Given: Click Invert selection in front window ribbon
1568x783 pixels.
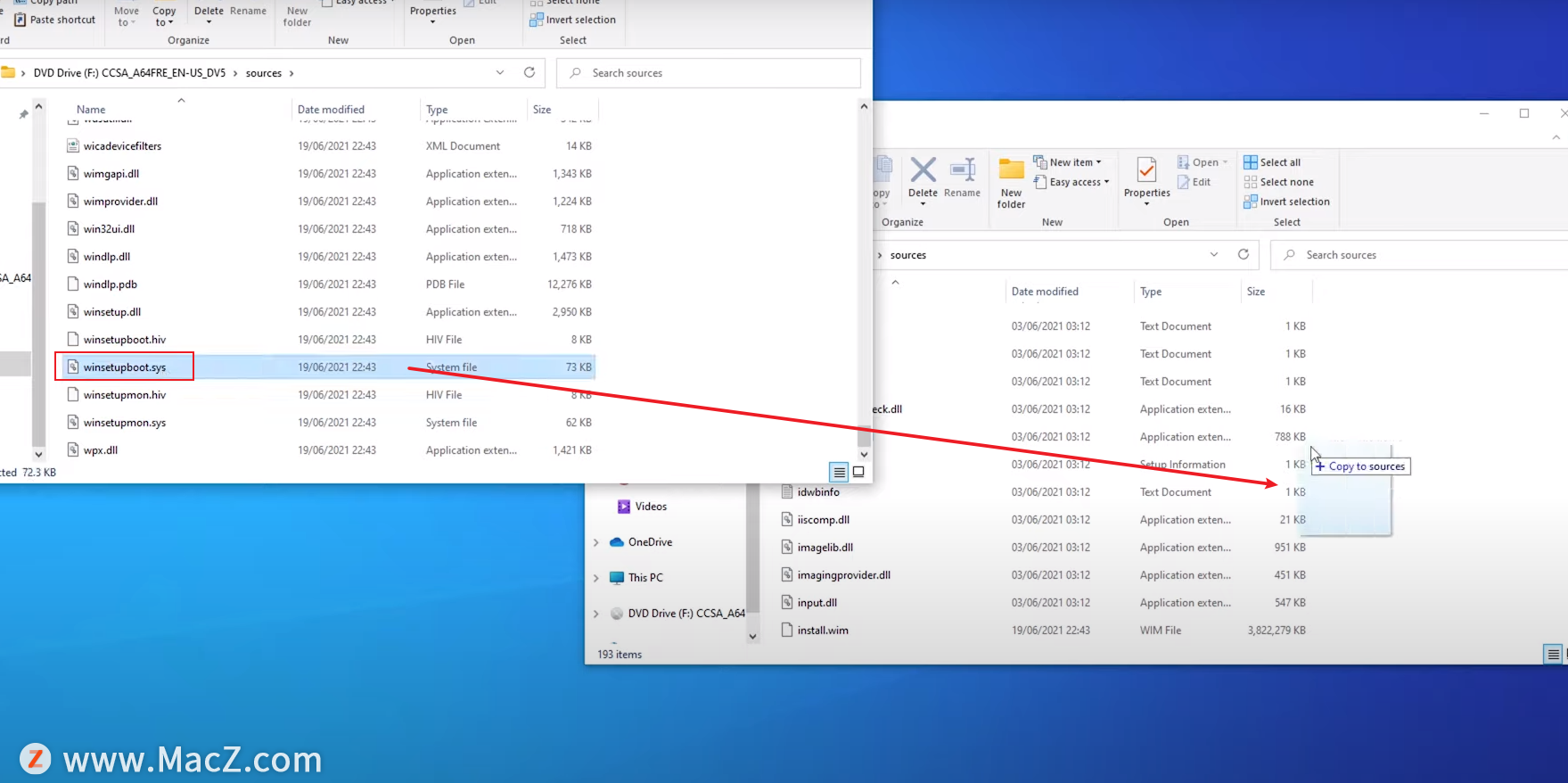Looking at the screenshot, I should point(572,20).
